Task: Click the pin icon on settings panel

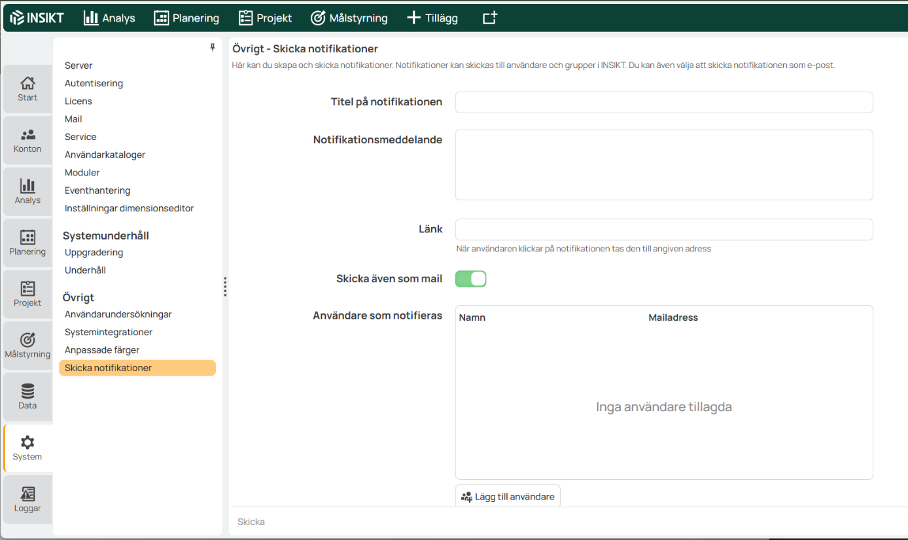Action: (x=212, y=48)
